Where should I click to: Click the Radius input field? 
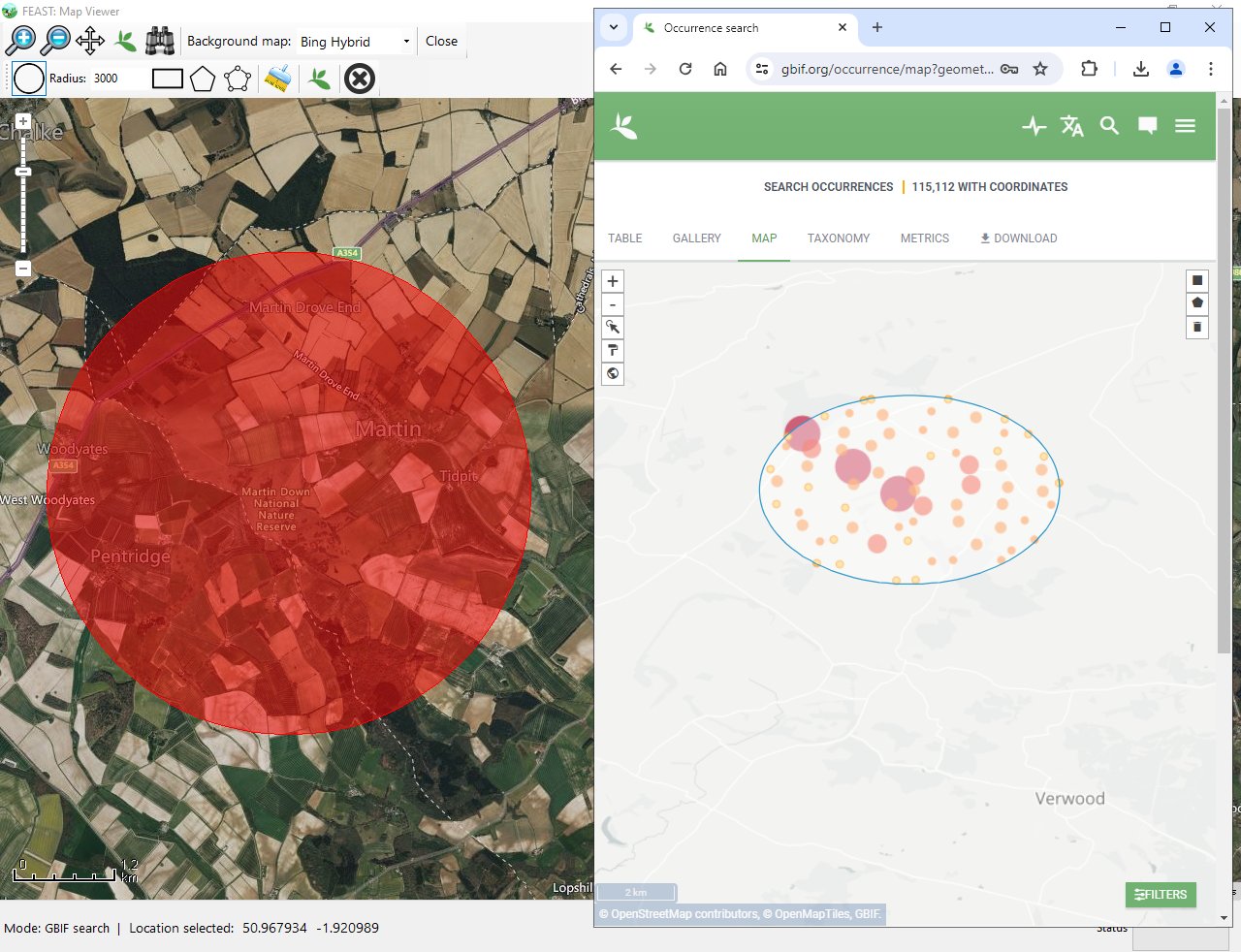114,79
